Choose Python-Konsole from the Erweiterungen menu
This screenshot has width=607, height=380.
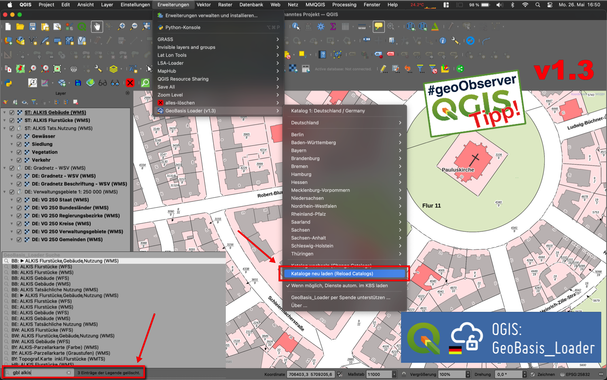[x=182, y=27]
